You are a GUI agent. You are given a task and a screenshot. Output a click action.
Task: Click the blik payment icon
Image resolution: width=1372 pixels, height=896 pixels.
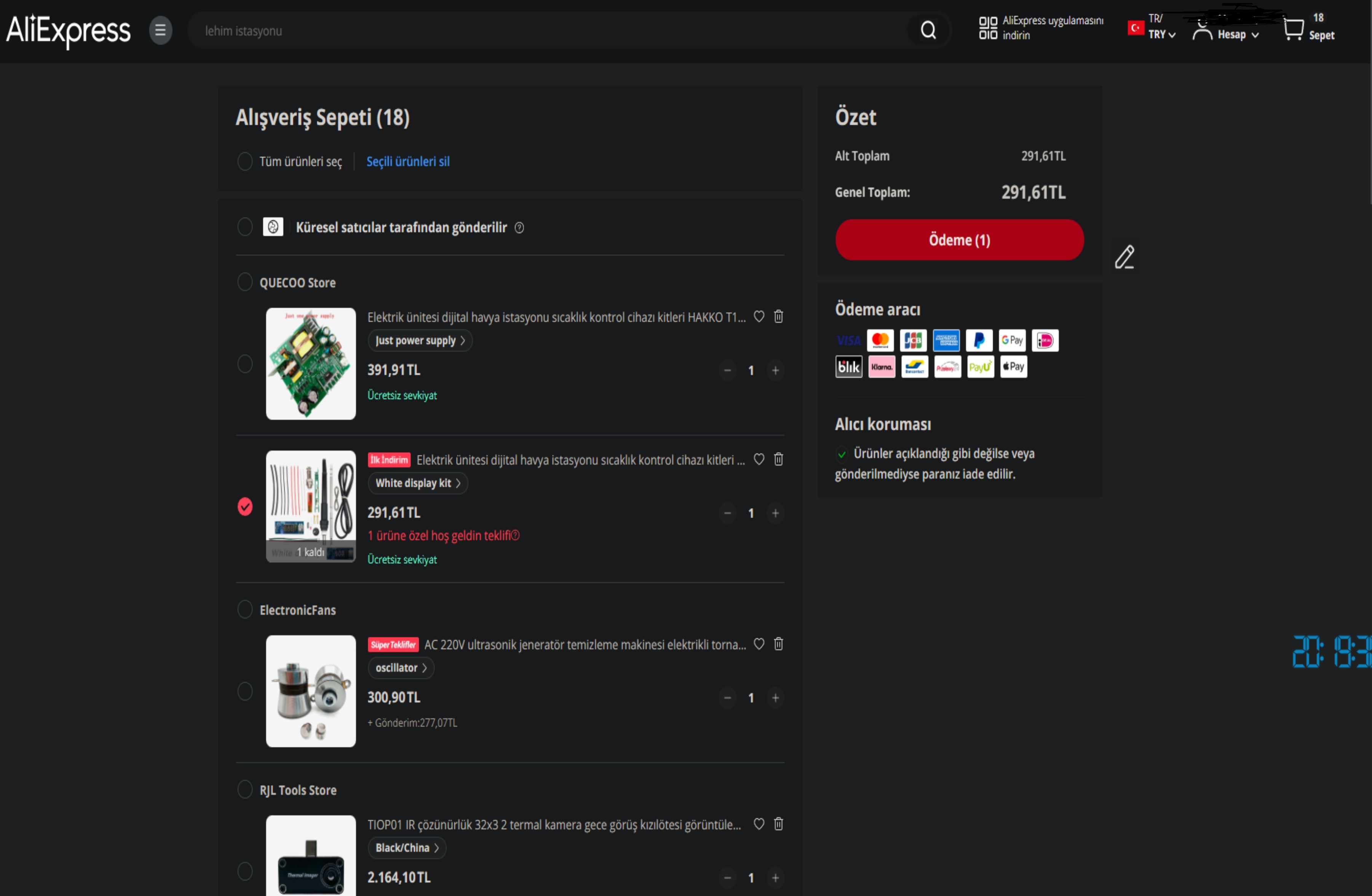[848, 367]
